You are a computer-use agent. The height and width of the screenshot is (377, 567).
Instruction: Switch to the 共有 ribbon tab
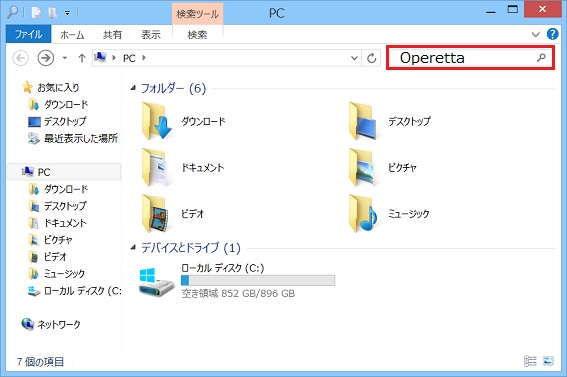click(x=112, y=35)
